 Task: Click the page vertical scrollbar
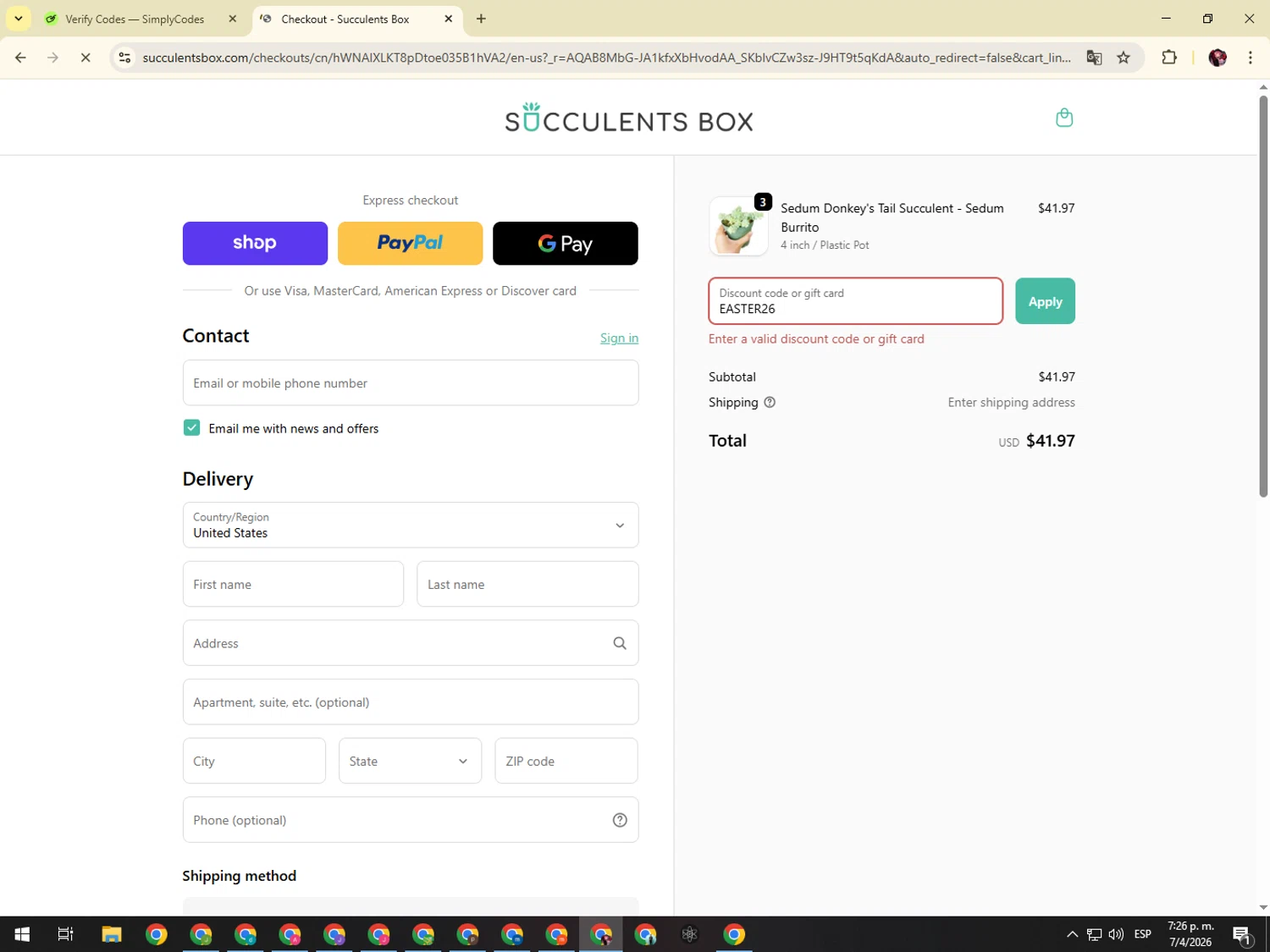(1263, 296)
